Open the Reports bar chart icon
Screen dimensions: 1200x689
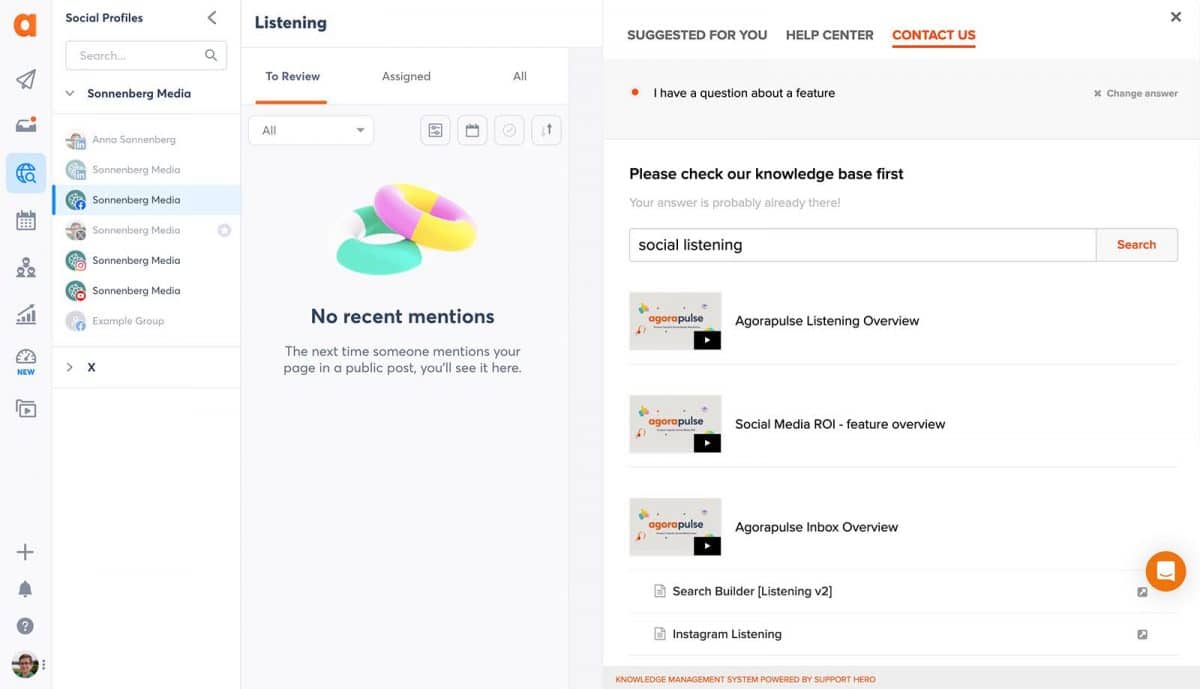pos(26,314)
